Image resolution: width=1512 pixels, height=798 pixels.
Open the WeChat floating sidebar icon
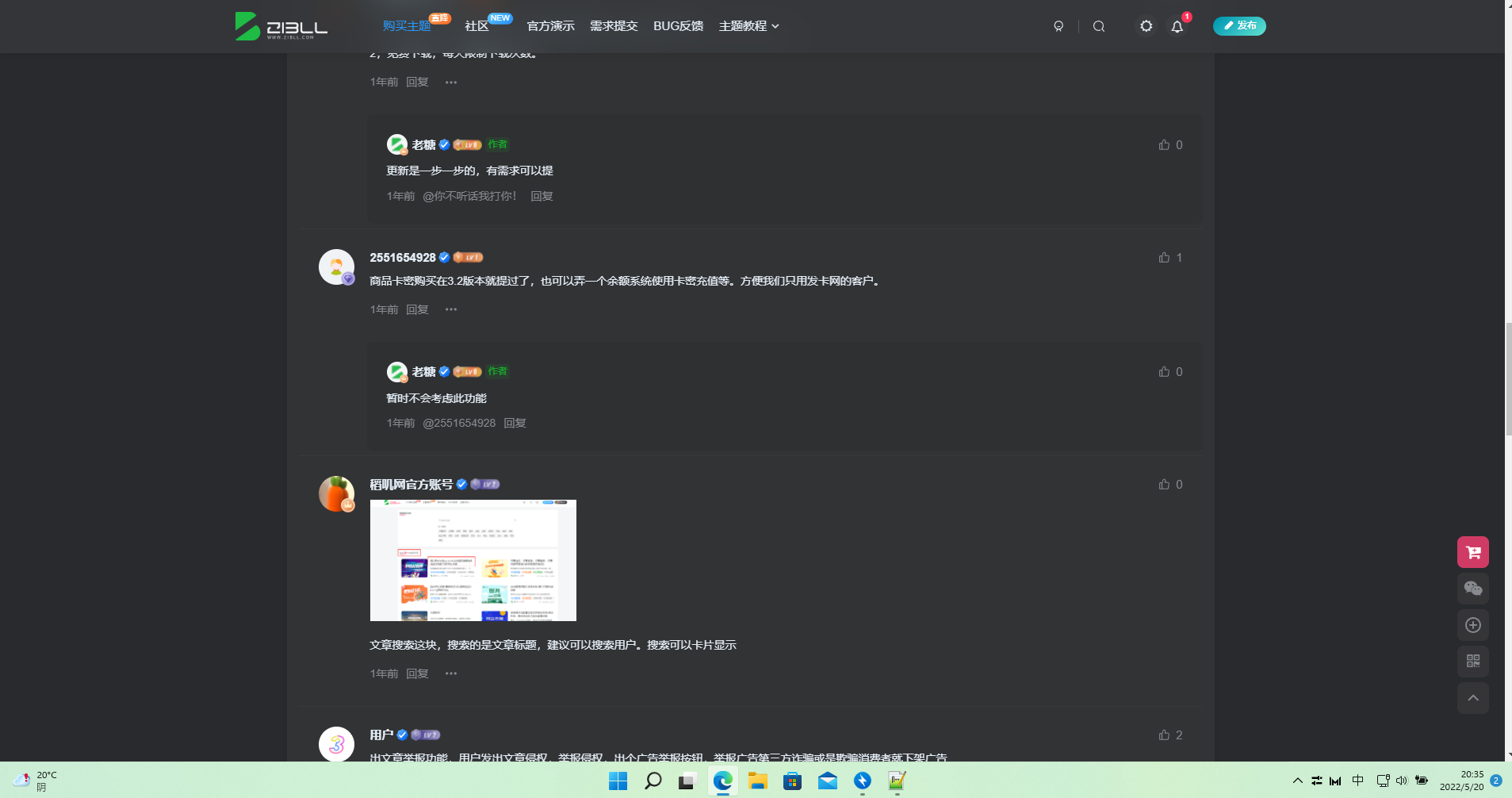pyautogui.click(x=1472, y=589)
